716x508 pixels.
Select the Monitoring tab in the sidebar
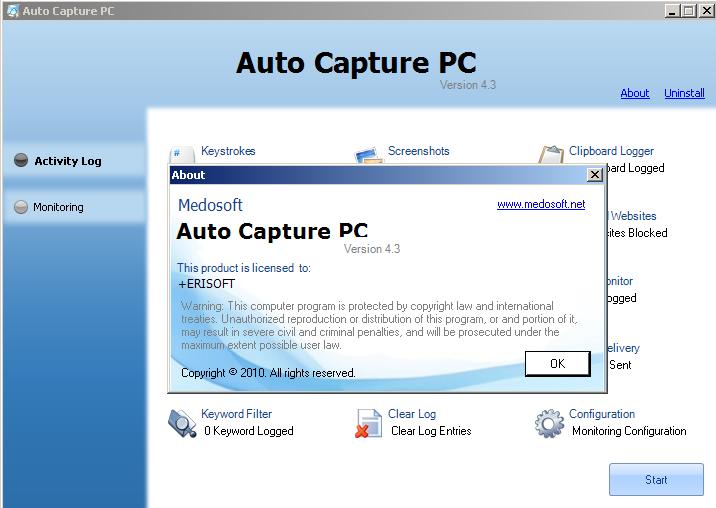click(74, 207)
